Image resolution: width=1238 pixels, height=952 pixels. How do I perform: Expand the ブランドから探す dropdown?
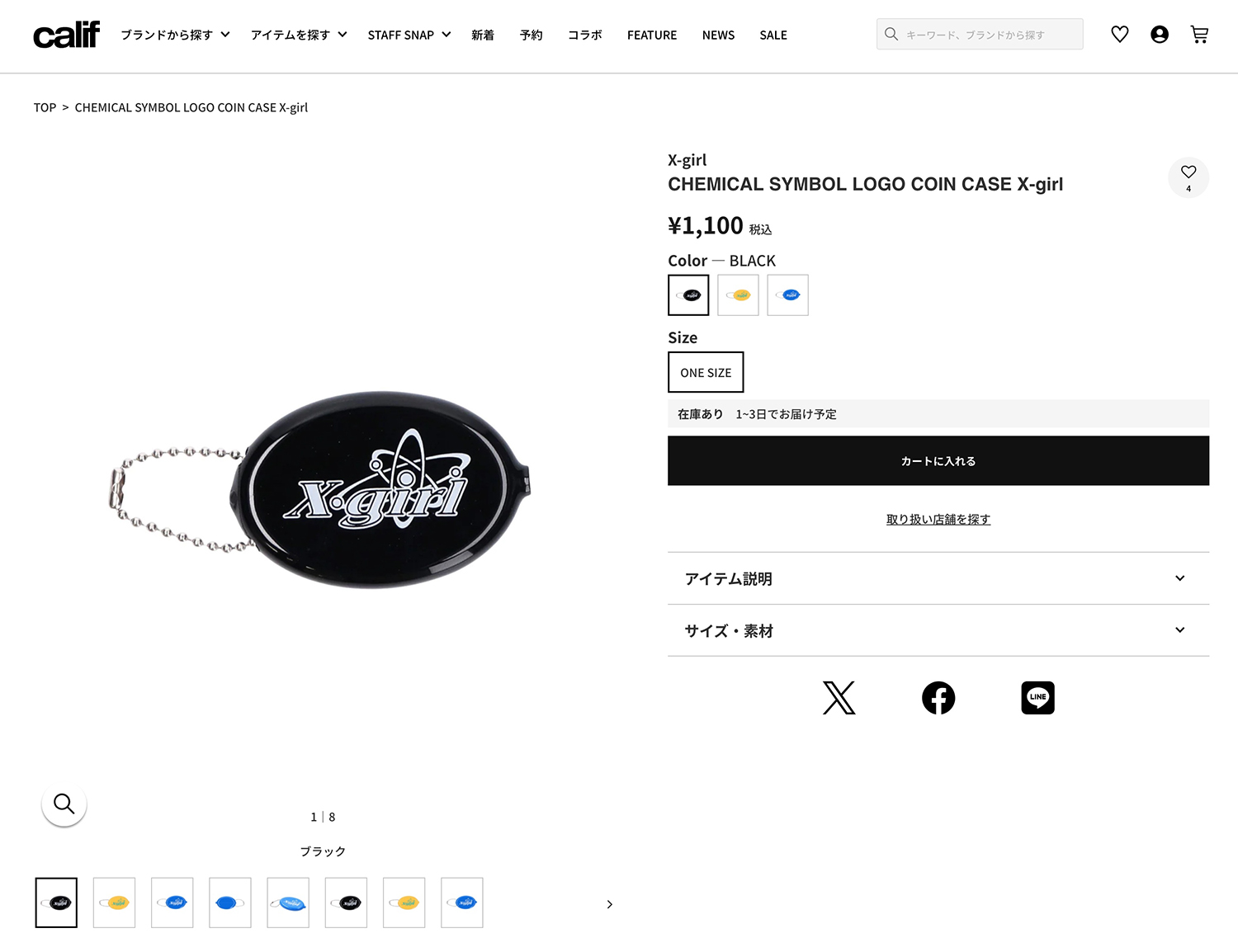(x=173, y=35)
